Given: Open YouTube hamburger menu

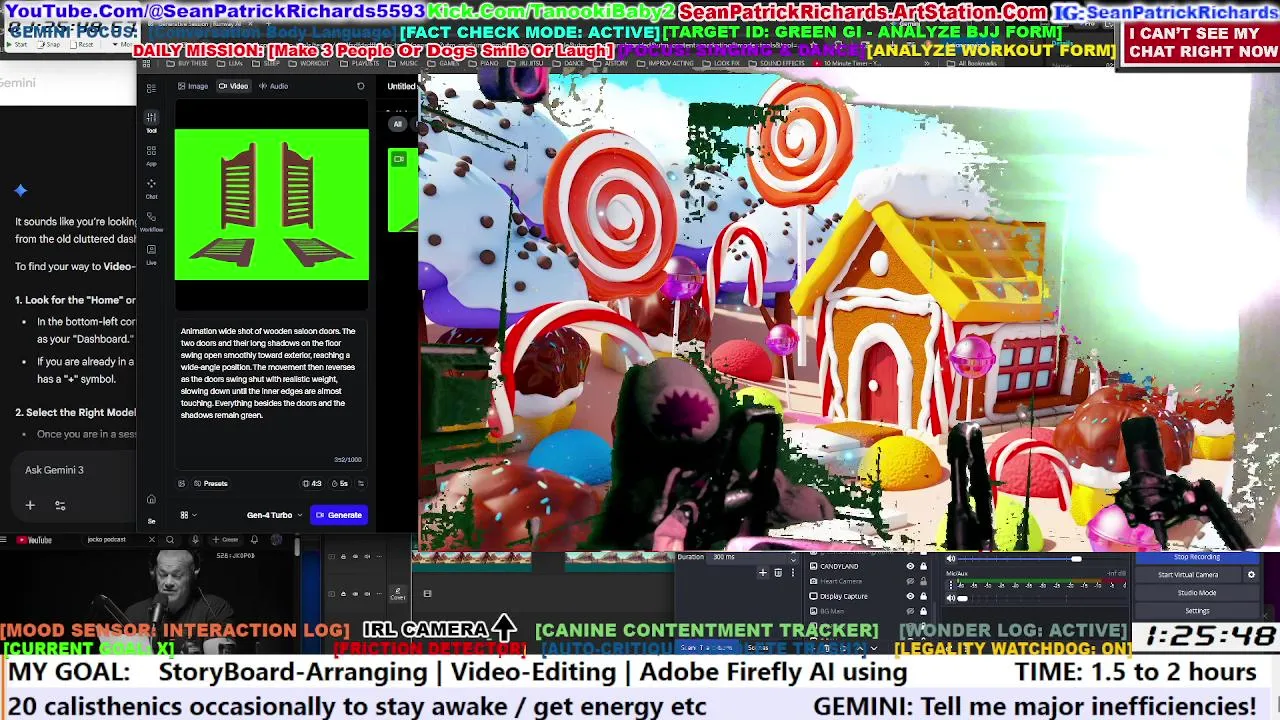Looking at the screenshot, I should tap(3, 540).
